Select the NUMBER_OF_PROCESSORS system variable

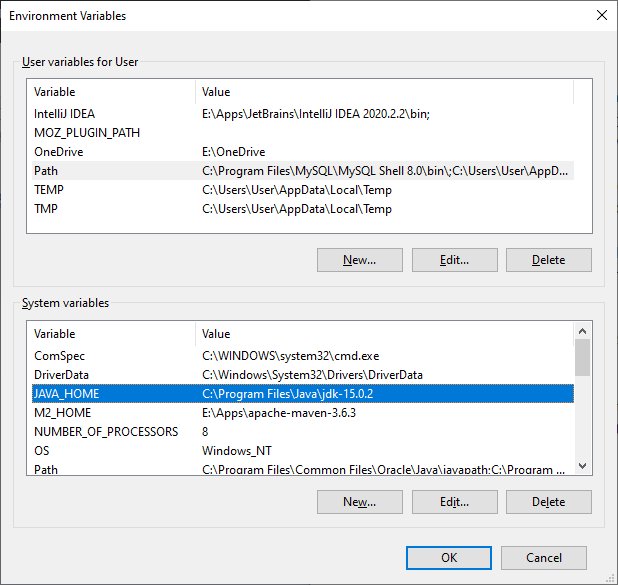106,432
